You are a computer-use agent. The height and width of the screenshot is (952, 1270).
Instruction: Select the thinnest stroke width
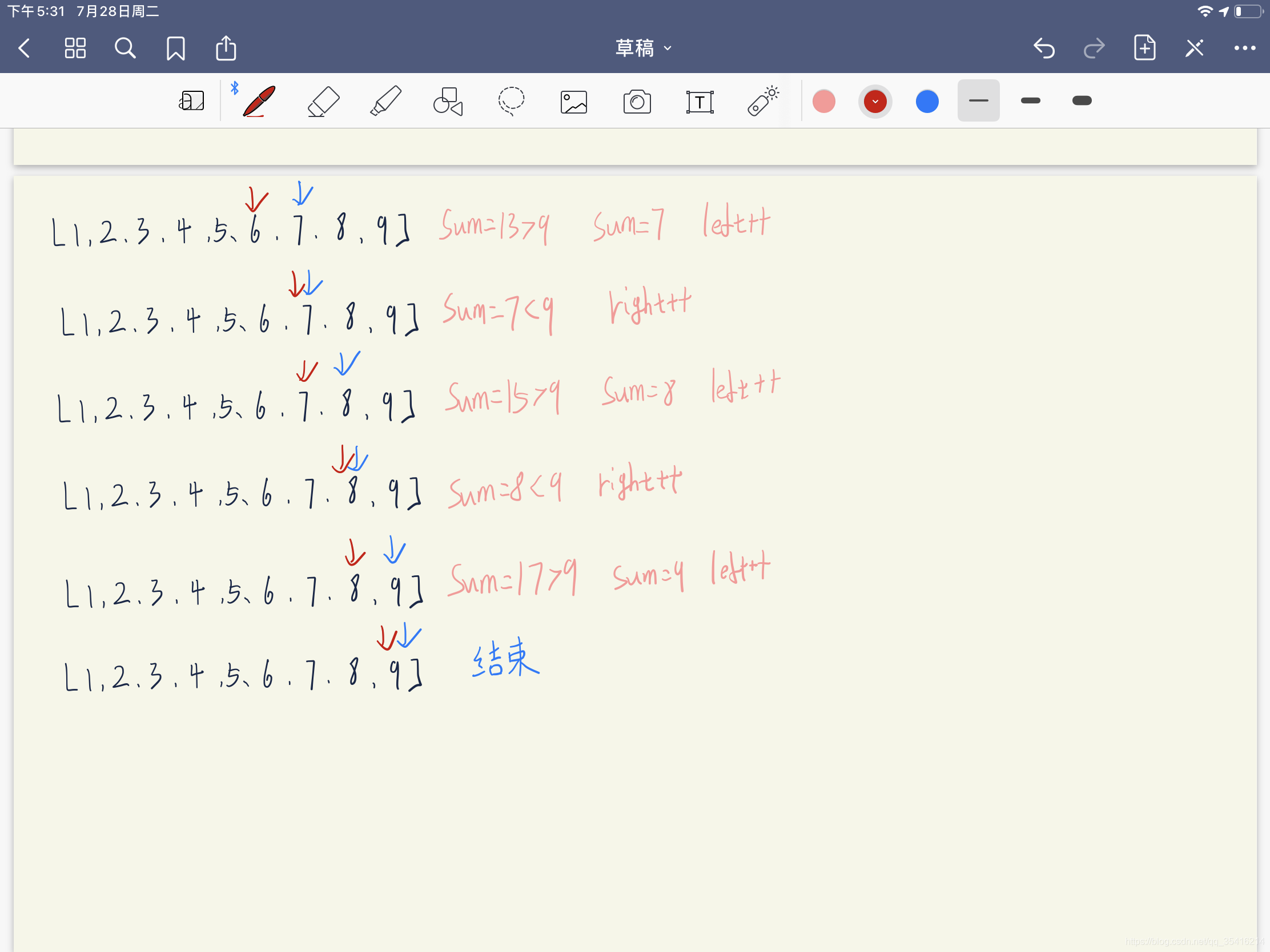coord(978,100)
